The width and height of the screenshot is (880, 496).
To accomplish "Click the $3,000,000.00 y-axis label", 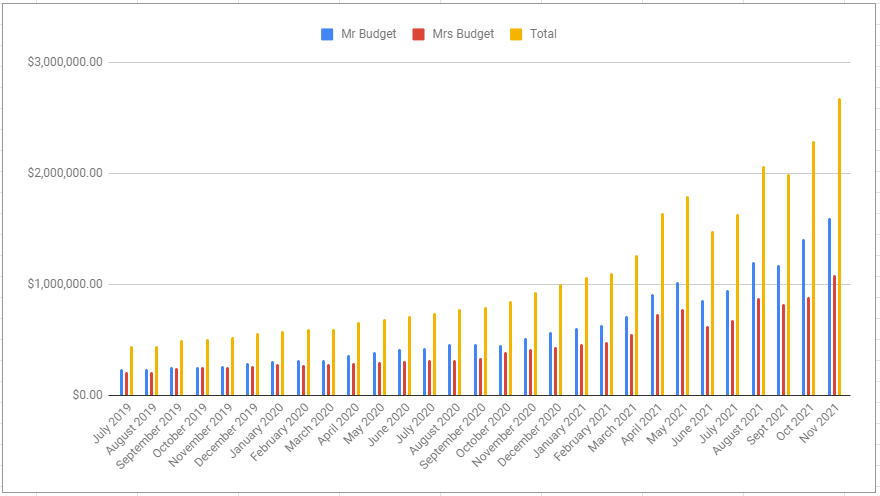I will [66, 62].
